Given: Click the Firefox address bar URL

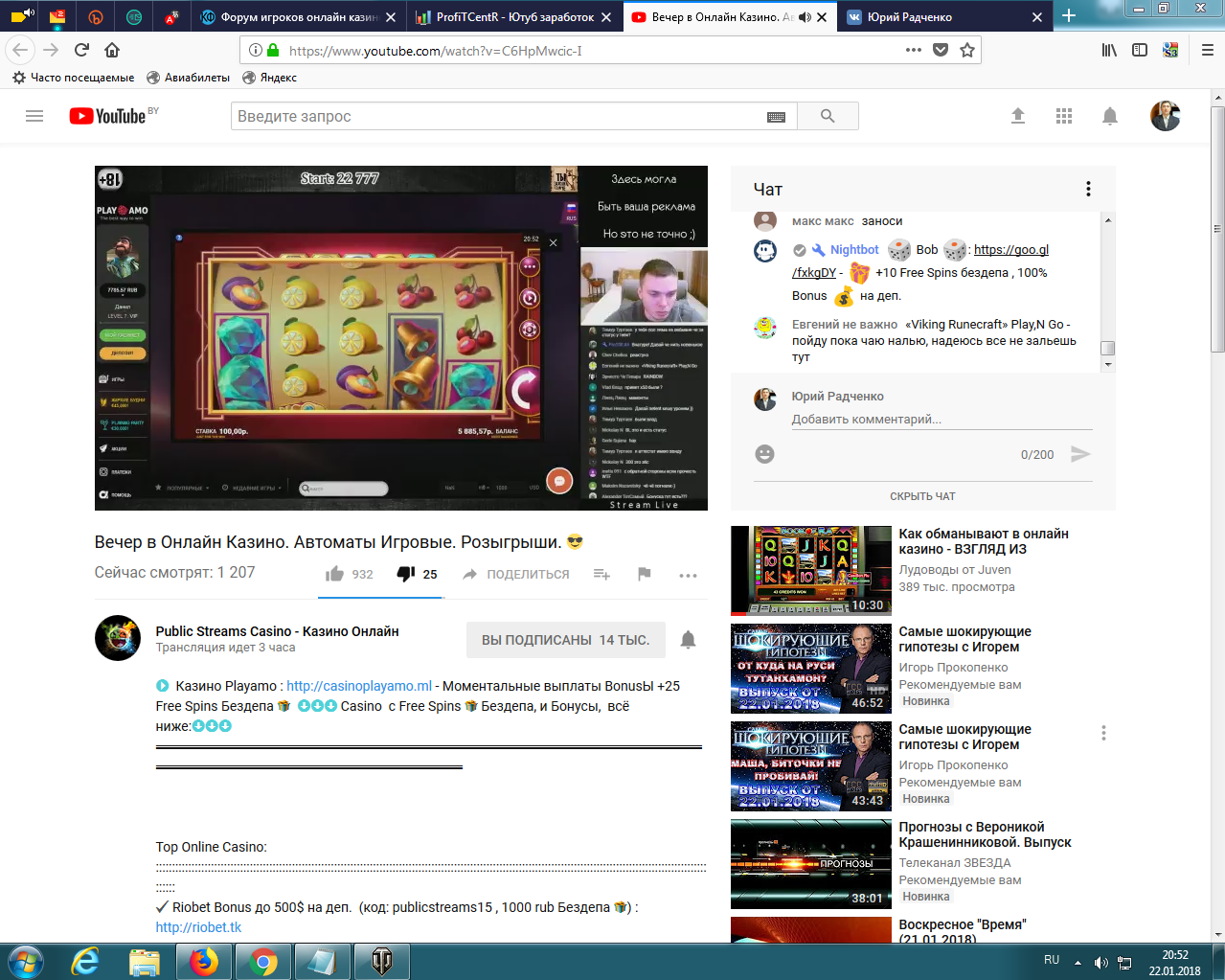Looking at the screenshot, I should pyautogui.click(x=436, y=51).
